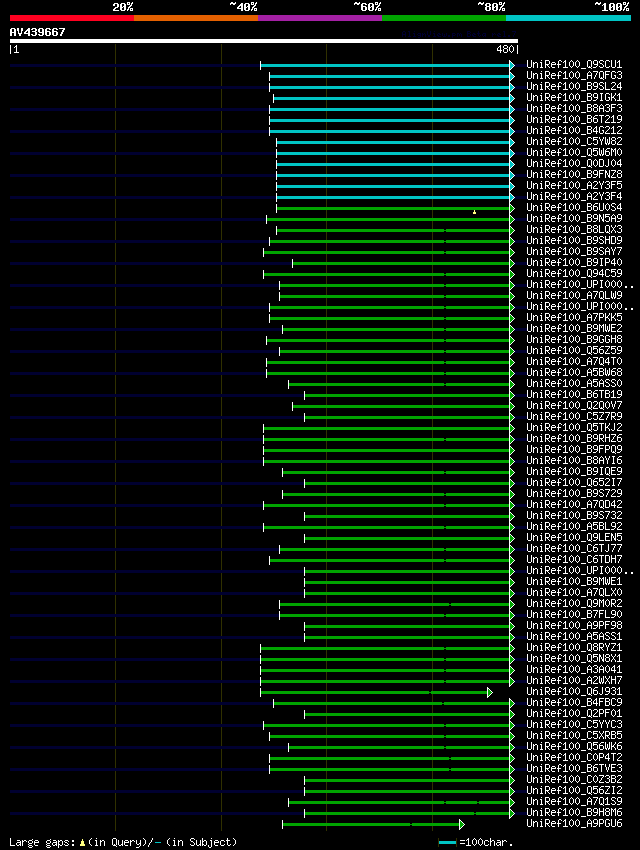The image size is (640, 850).
Task: Select subject label UniRef100_C0P4T2
Action: tap(574, 757)
